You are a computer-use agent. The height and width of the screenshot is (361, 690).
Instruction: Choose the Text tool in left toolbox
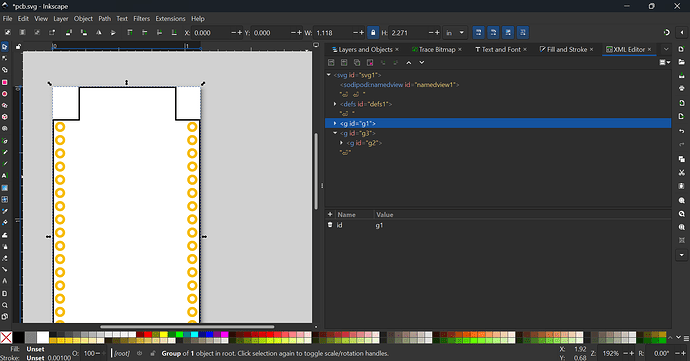point(5,175)
